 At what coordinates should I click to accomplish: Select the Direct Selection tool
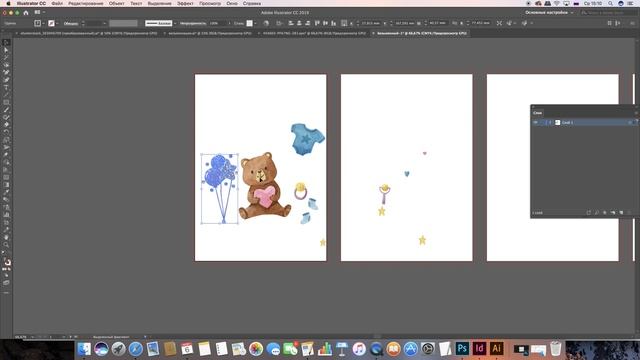click(6, 50)
